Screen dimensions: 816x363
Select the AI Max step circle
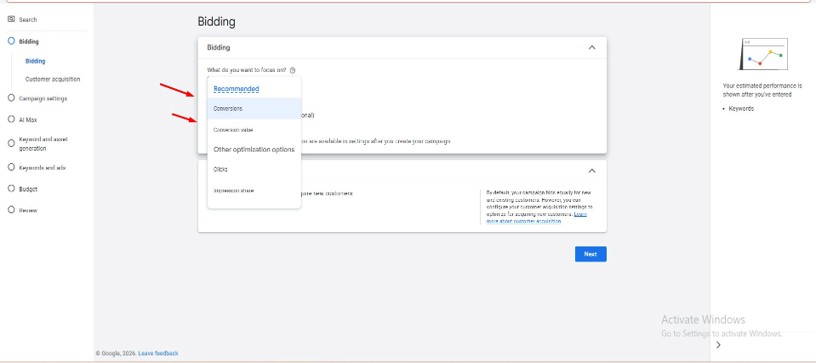(x=11, y=119)
